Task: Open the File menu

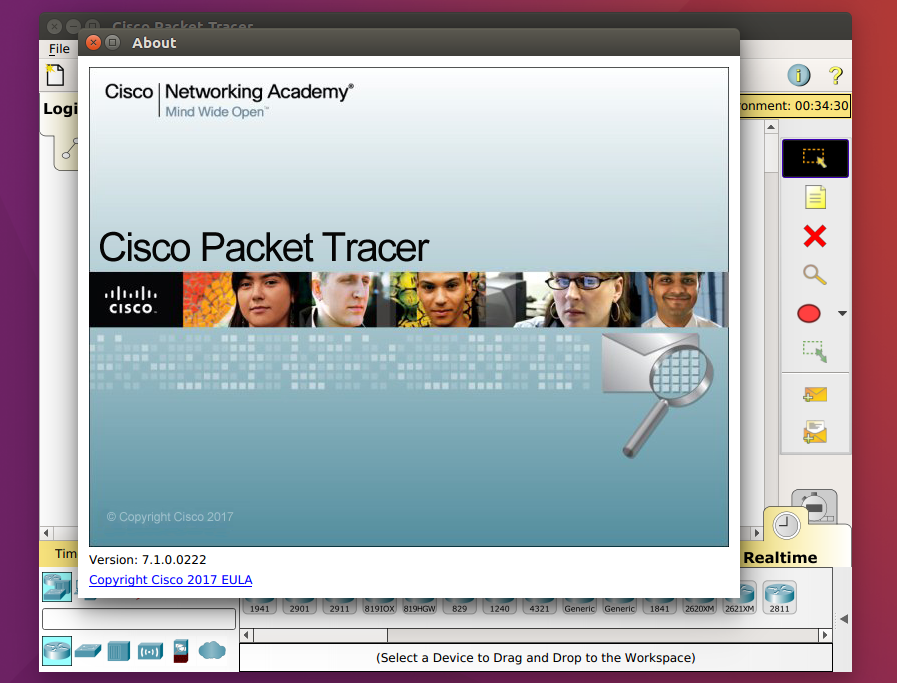Action: (59, 49)
